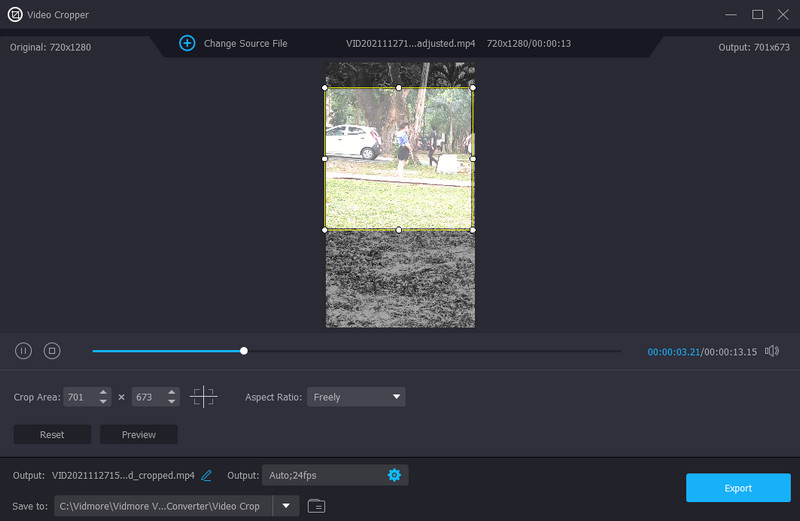Mute the volume speaker icon
This screenshot has height=521, width=800.
pos(771,351)
